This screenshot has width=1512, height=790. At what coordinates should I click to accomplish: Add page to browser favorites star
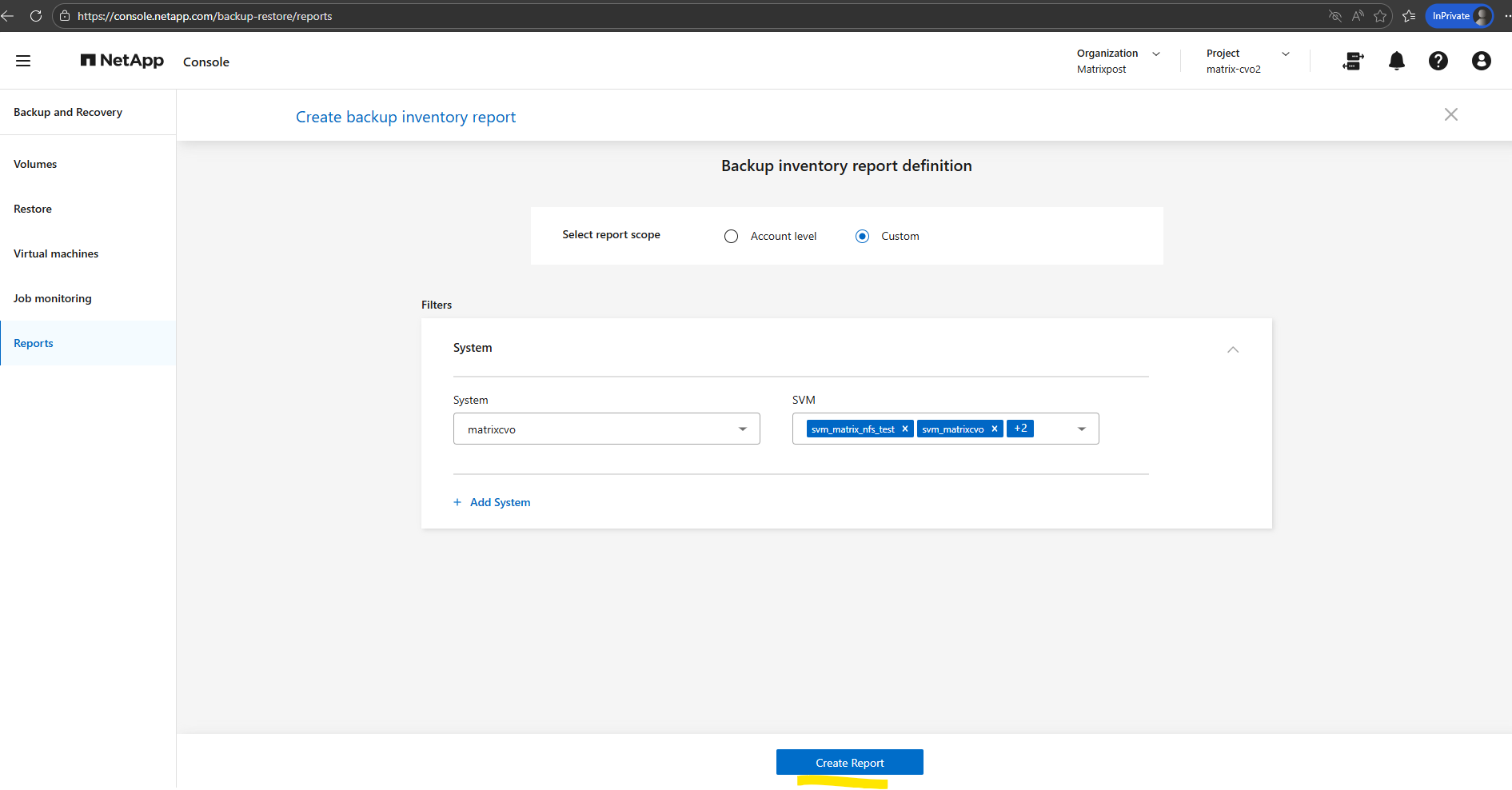[x=1380, y=16]
